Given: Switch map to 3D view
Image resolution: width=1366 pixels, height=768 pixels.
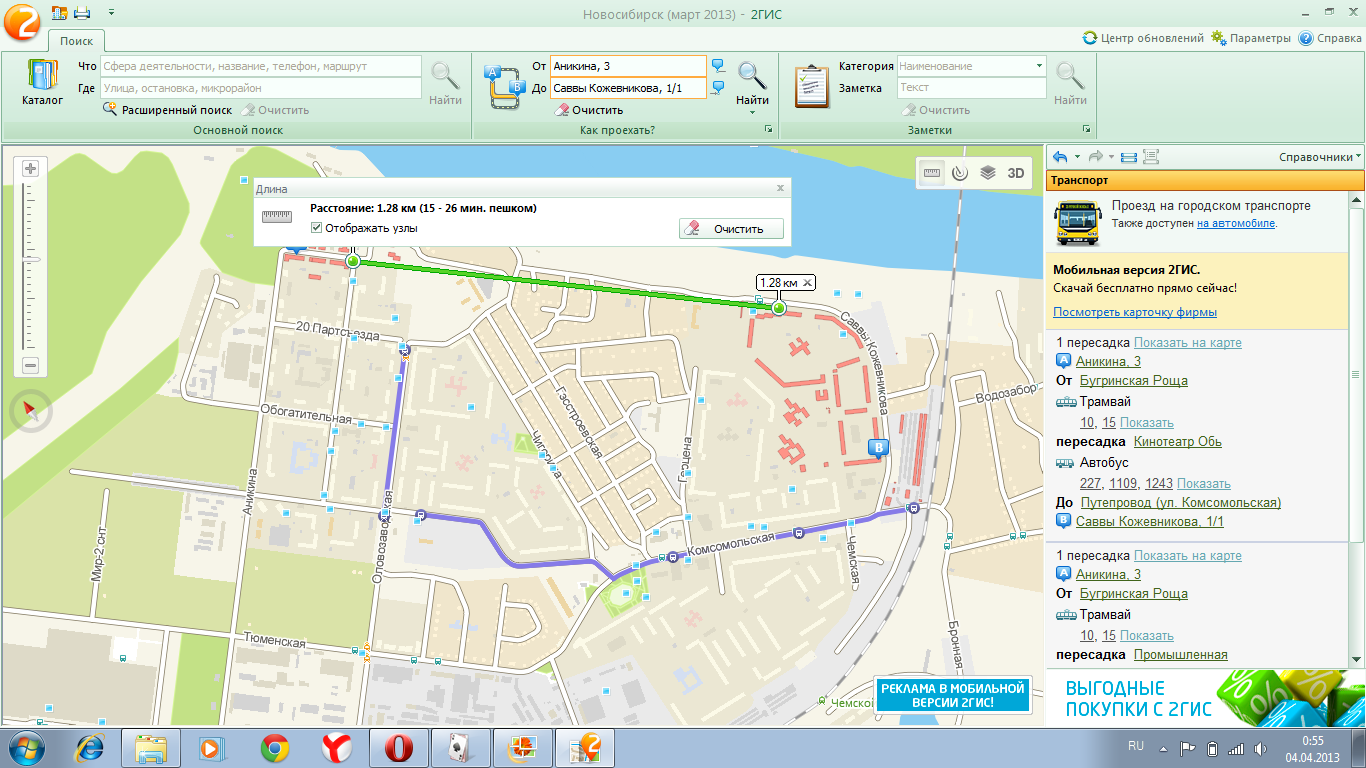Looking at the screenshot, I should pos(1016,172).
